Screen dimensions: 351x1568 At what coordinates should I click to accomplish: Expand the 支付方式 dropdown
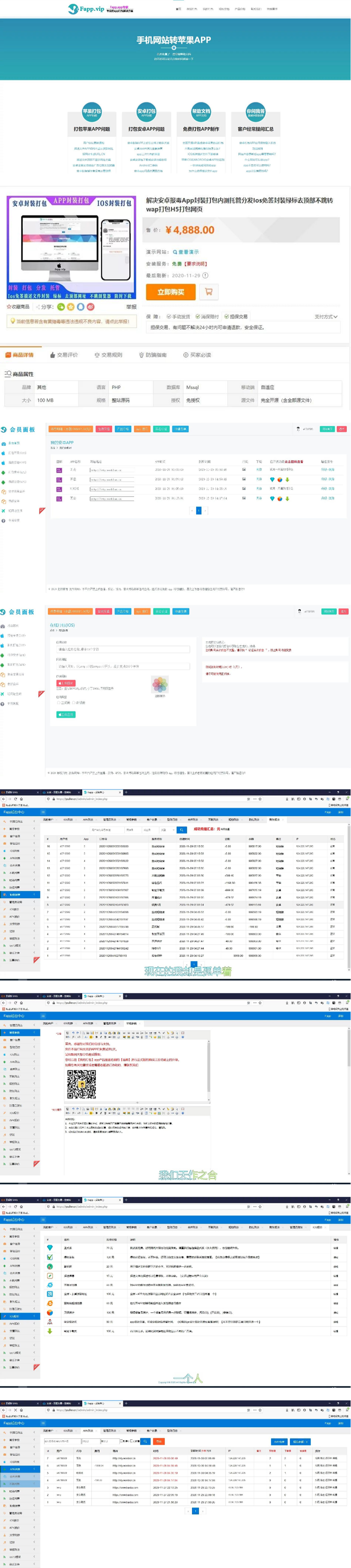[326, 317]
